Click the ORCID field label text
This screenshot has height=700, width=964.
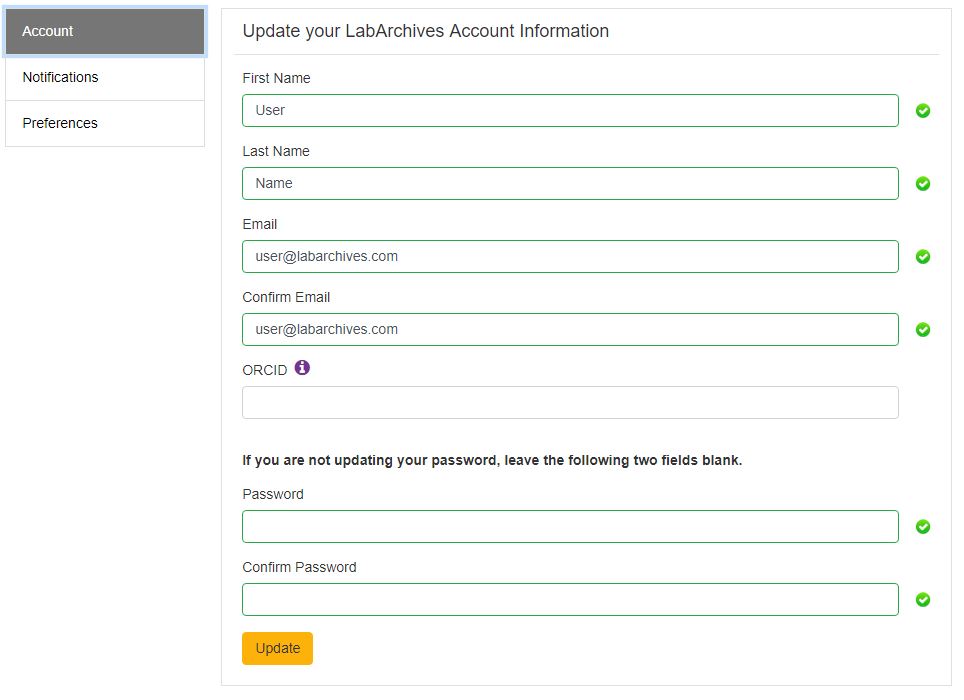pyautogui.click(x=264, y=371)
